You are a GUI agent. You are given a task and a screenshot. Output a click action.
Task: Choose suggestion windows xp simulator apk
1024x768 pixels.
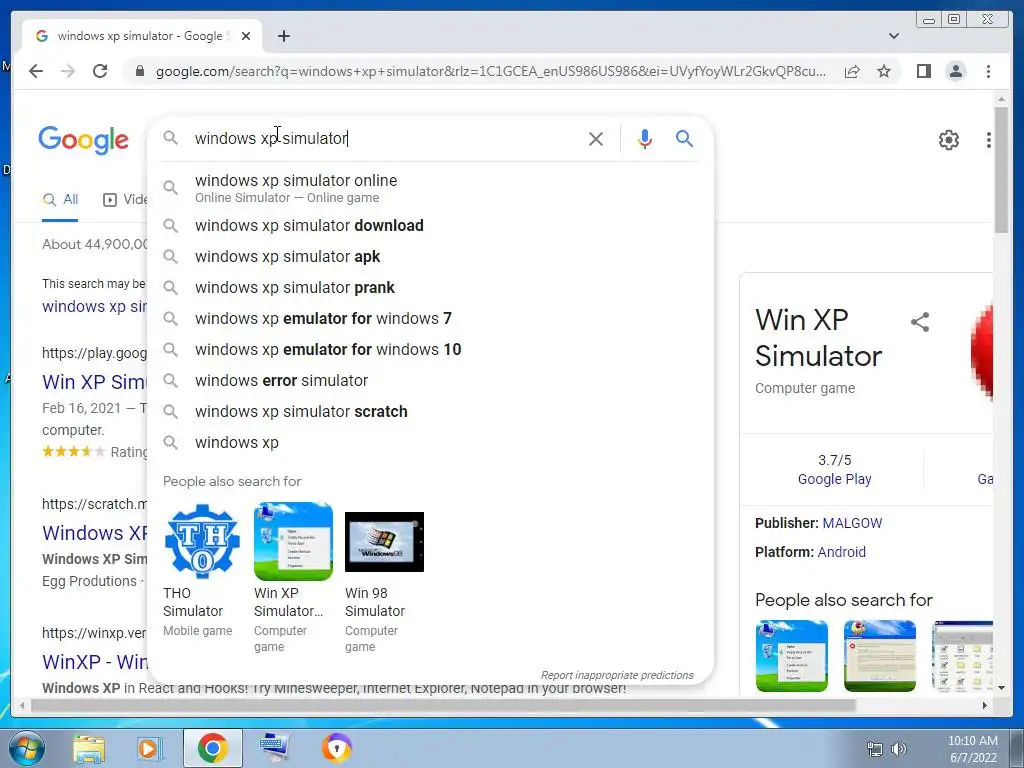pyautogui.click(x=430, y=257)
